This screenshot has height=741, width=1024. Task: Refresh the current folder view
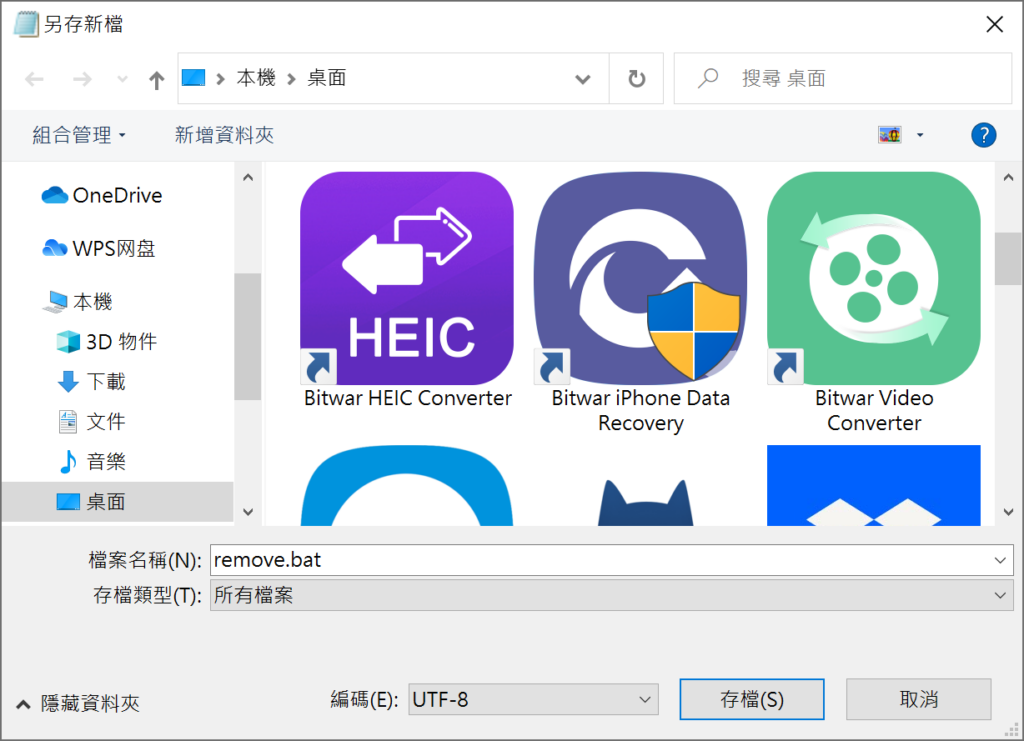pos(637,79)
